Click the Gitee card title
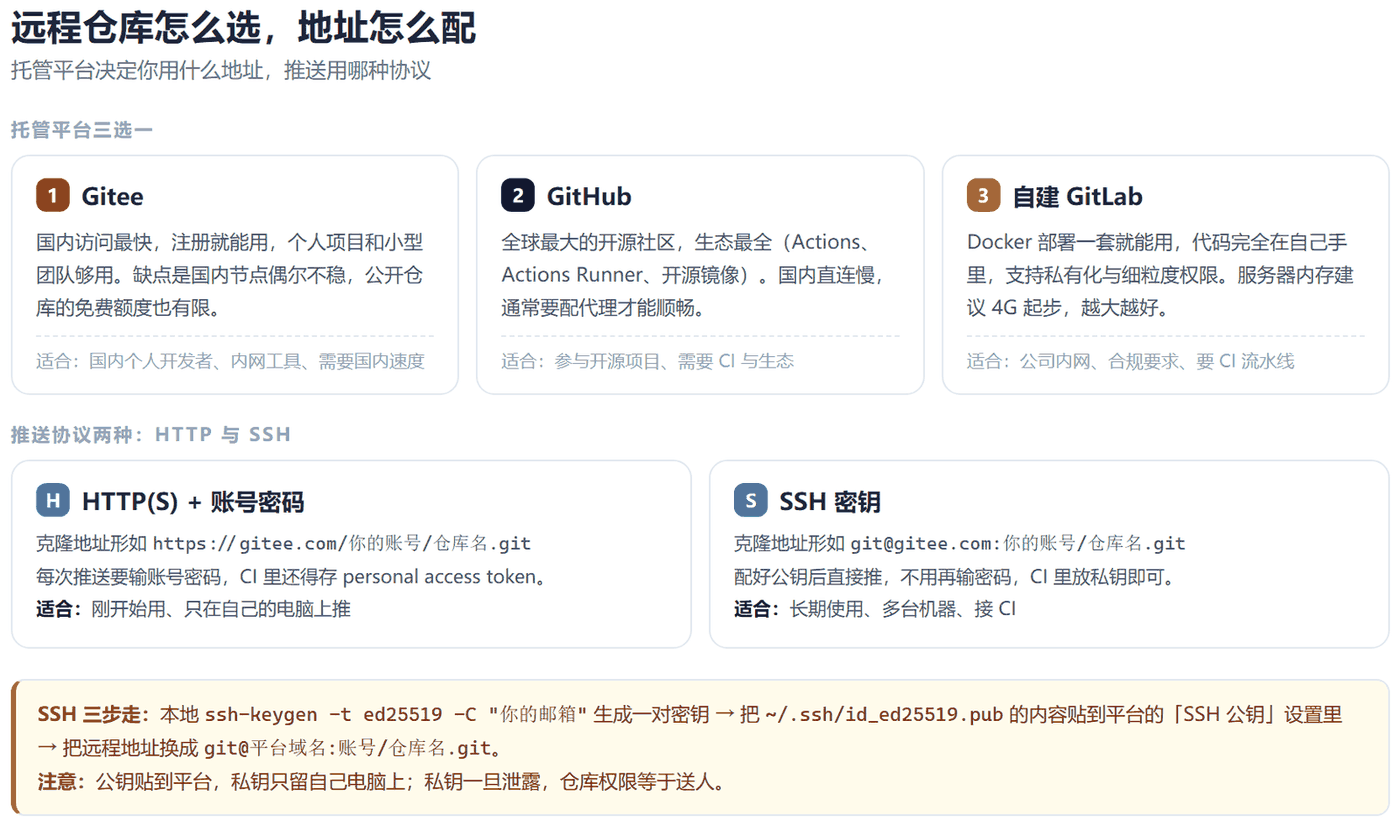 [x=113, y=196]
